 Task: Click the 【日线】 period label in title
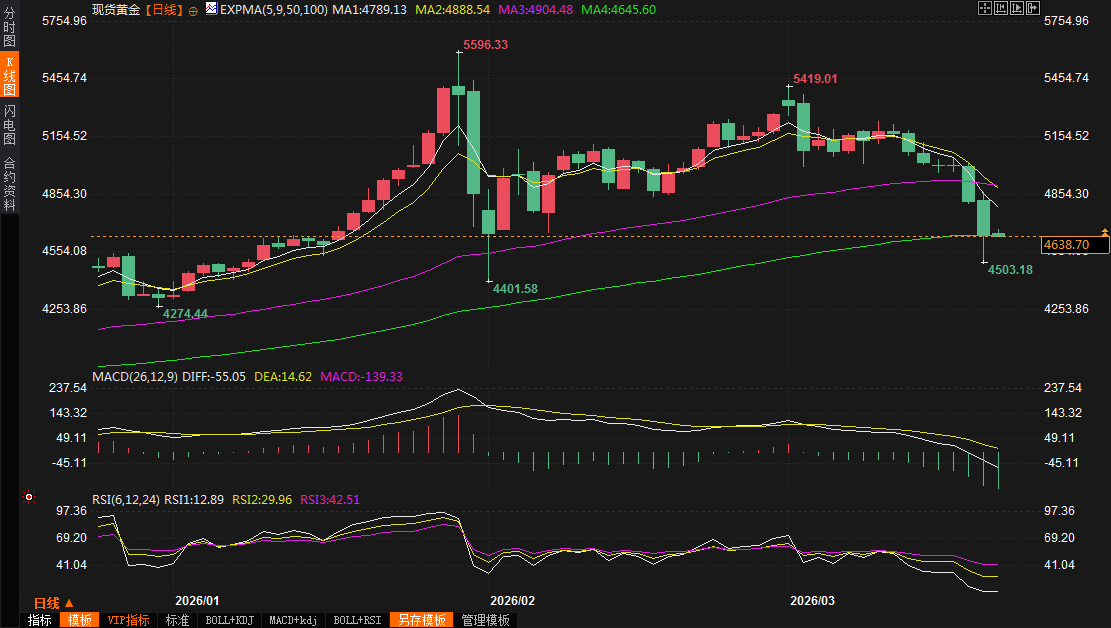coord(164,10)
